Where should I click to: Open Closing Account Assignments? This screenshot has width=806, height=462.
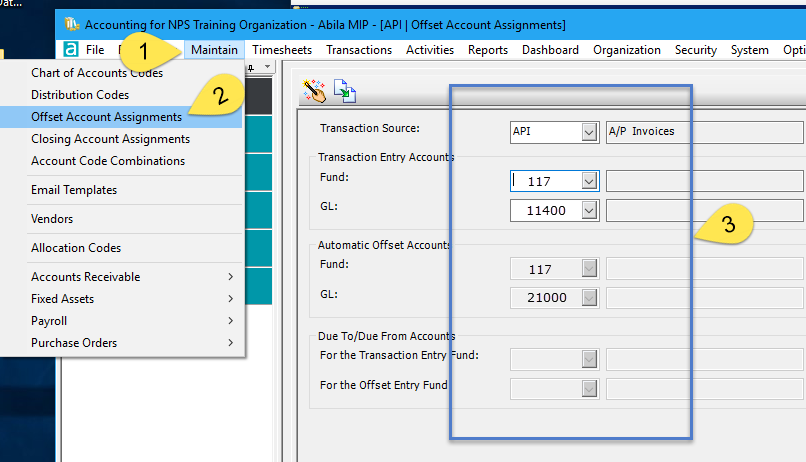(x=110, y=139)
